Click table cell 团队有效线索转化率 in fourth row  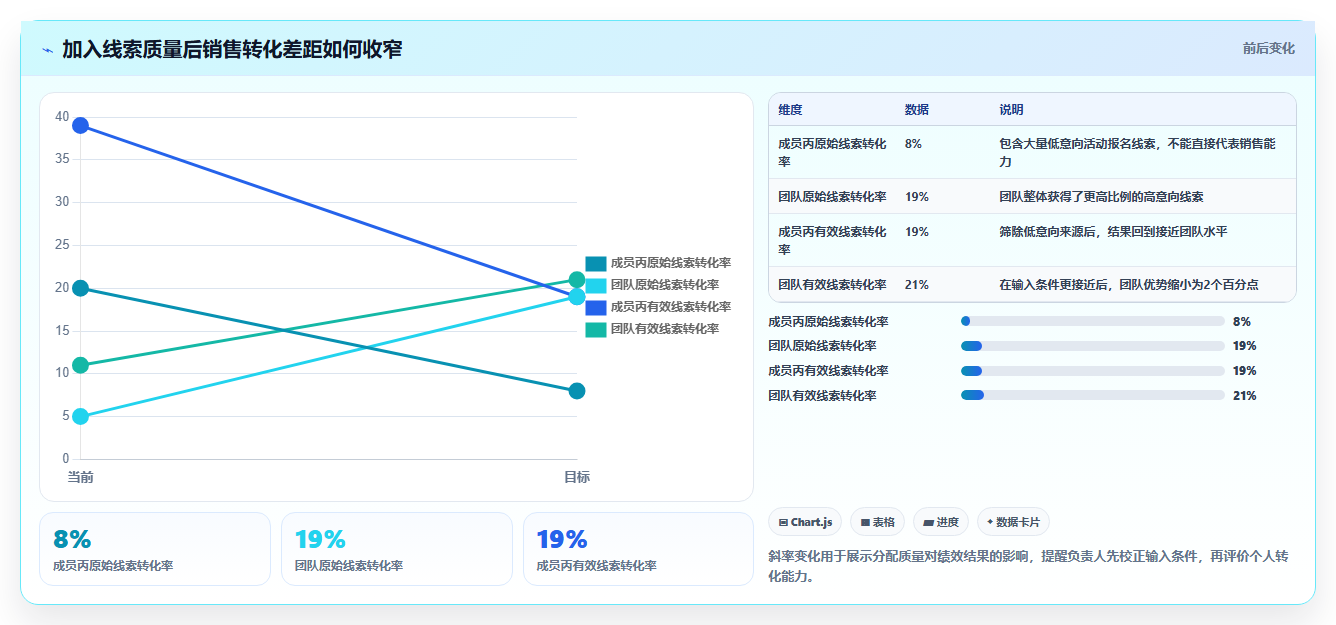[832, 285]
